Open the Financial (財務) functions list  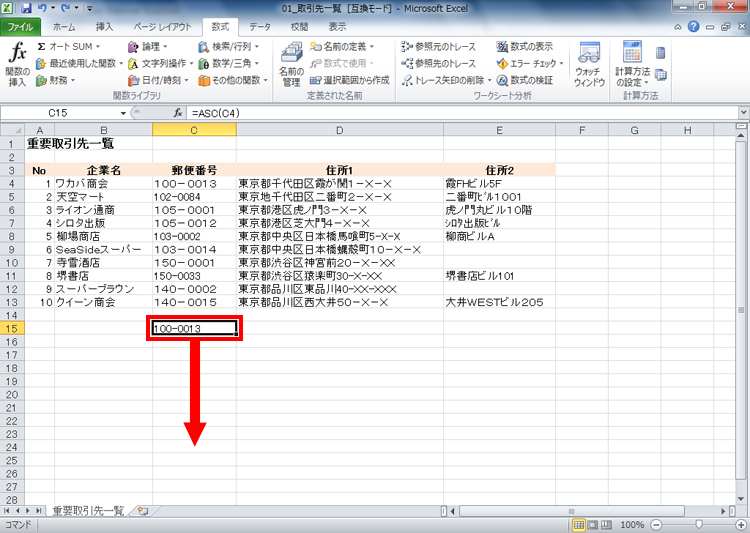[56, 80]
